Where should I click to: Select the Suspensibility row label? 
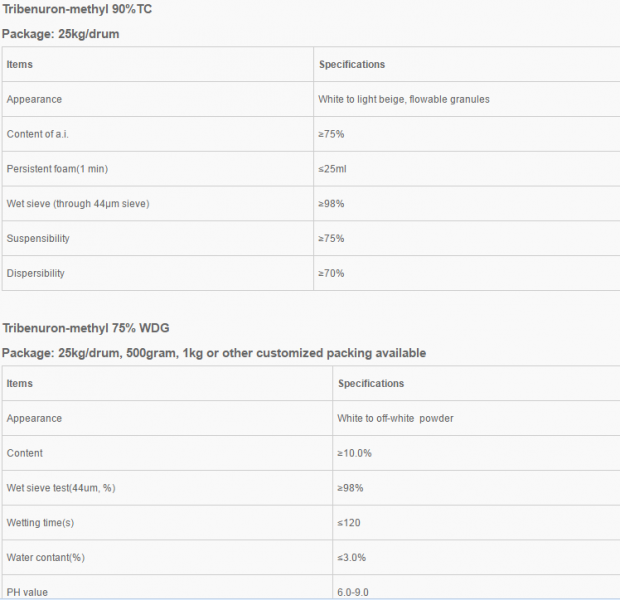coord(38,238)
